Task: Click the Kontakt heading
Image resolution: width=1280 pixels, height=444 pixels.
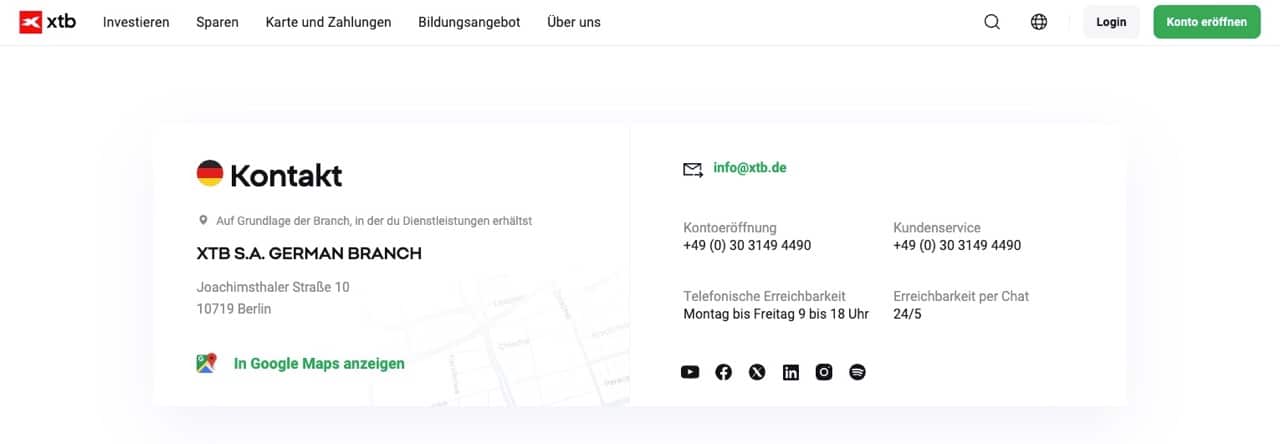Action: (x=286, y=176)
